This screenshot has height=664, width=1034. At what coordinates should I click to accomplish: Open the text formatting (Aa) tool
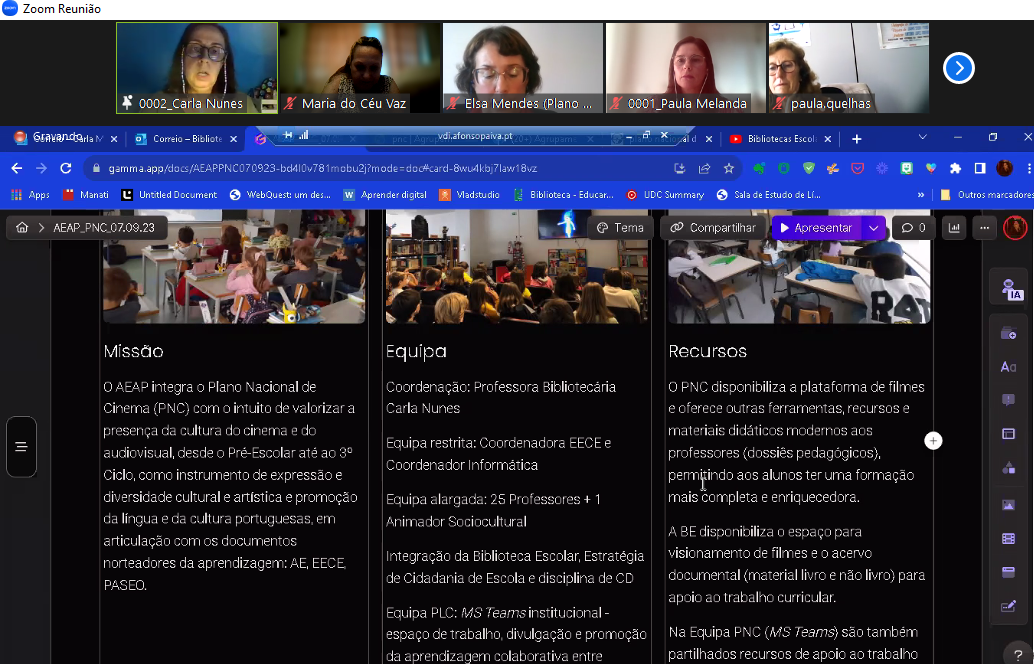(x=1008, y=367)
